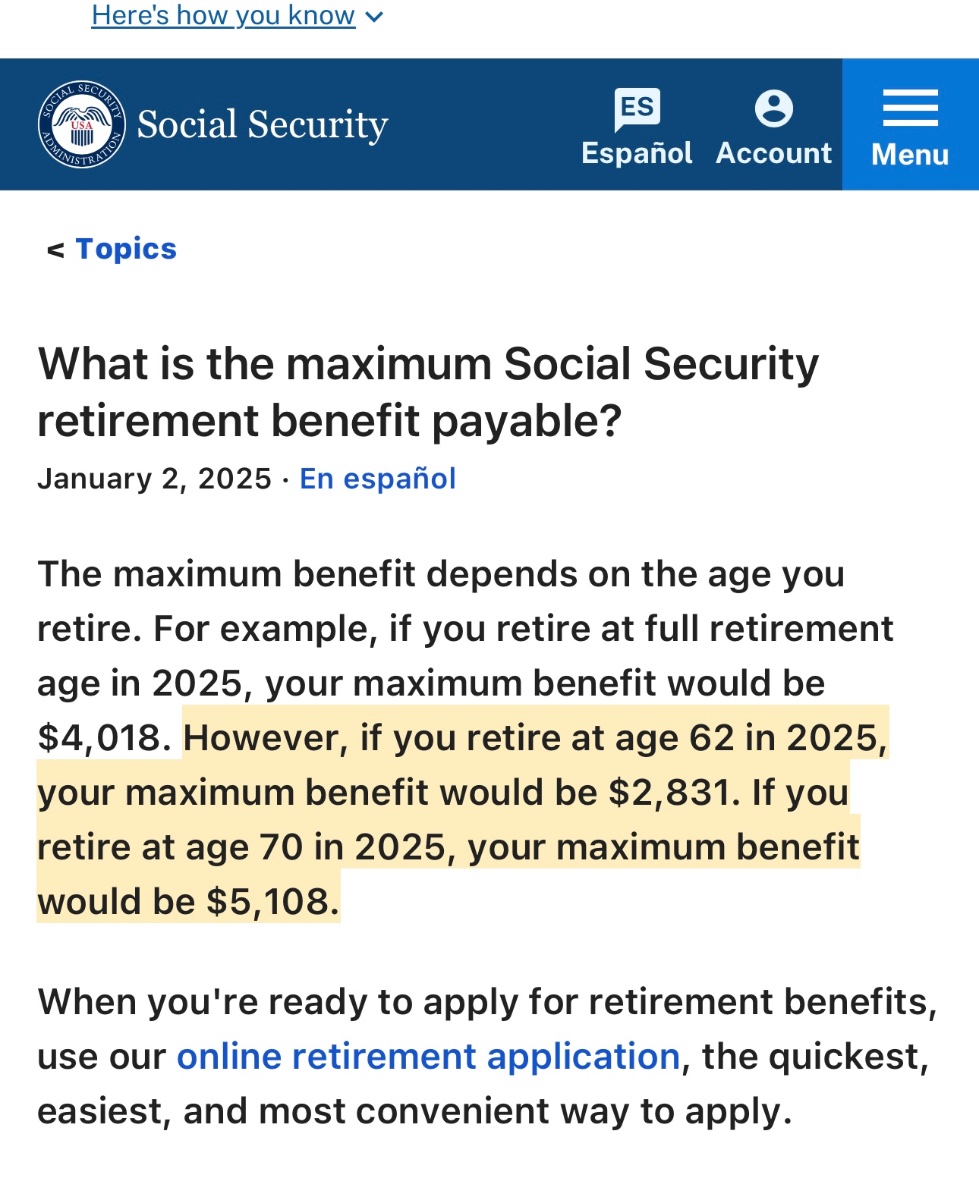The width and height of the screenshot is (979, 1200).
Task: Switch article with the "En español" link
Action: (x=378, y=479)
